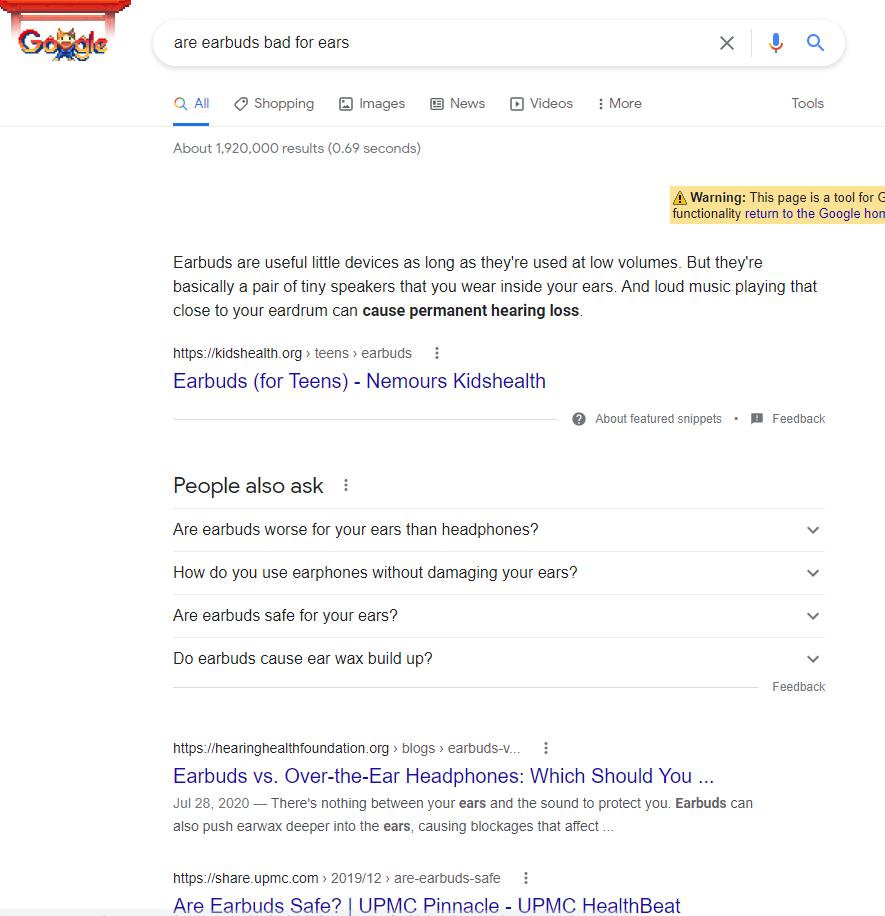Expand 'Do earbuds cause ear wax build up?'
The image size is (885, 916).
click(x=499, y=659)
